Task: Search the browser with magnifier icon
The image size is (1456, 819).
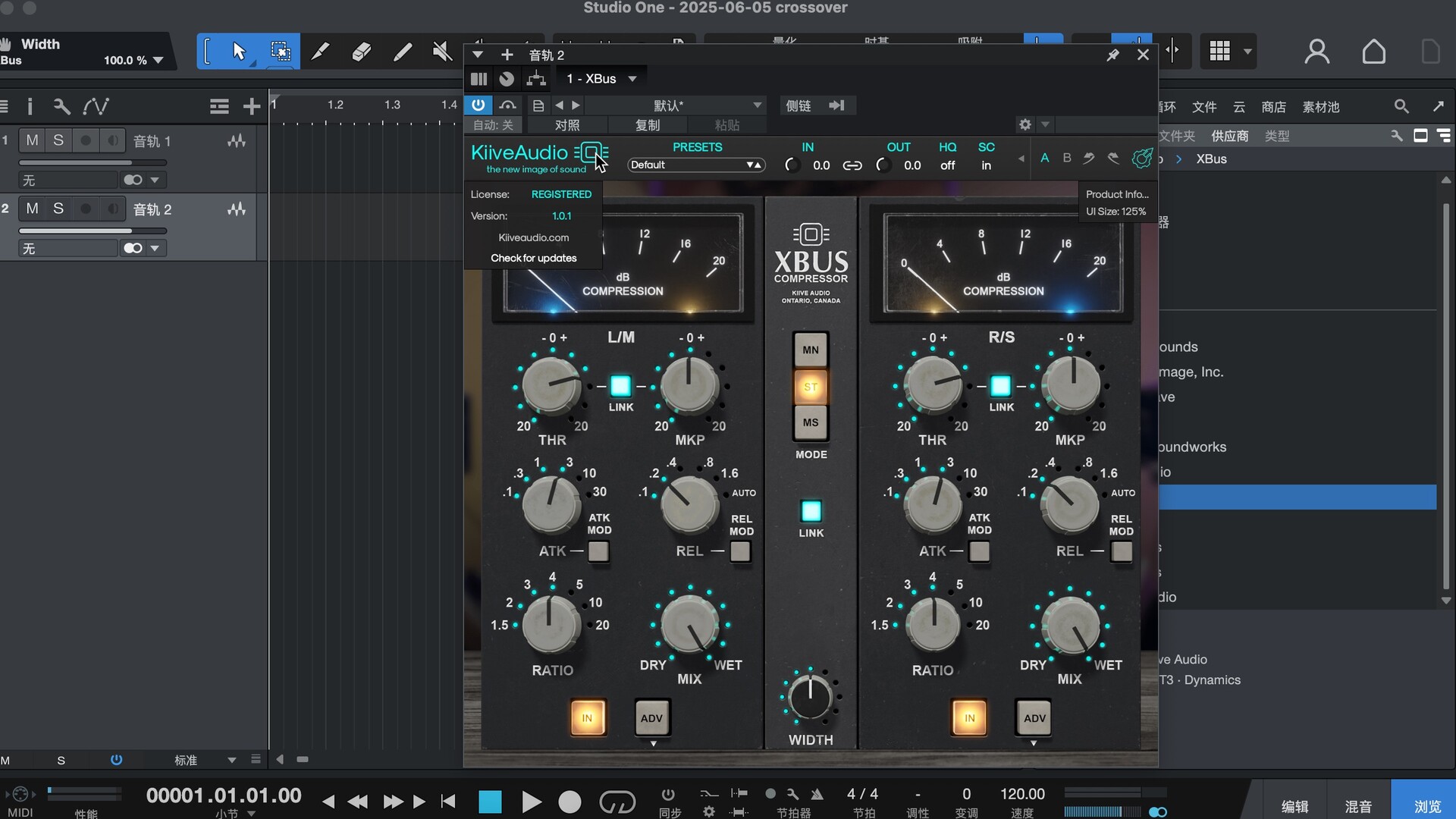Action: coord(1401,106)
